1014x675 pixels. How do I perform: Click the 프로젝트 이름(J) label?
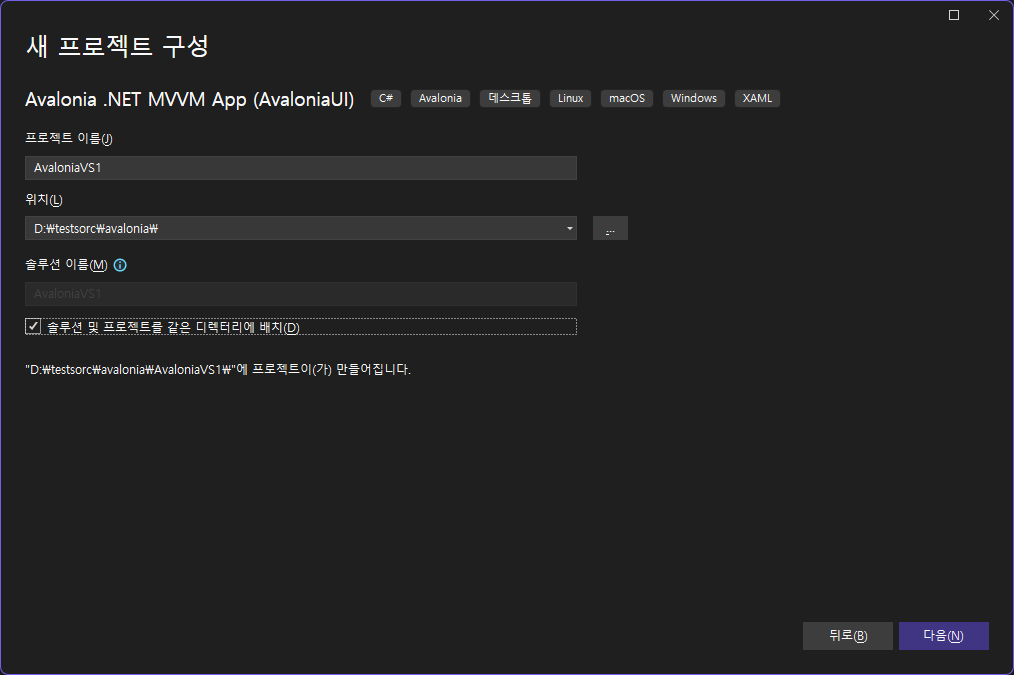click(69, 138)
